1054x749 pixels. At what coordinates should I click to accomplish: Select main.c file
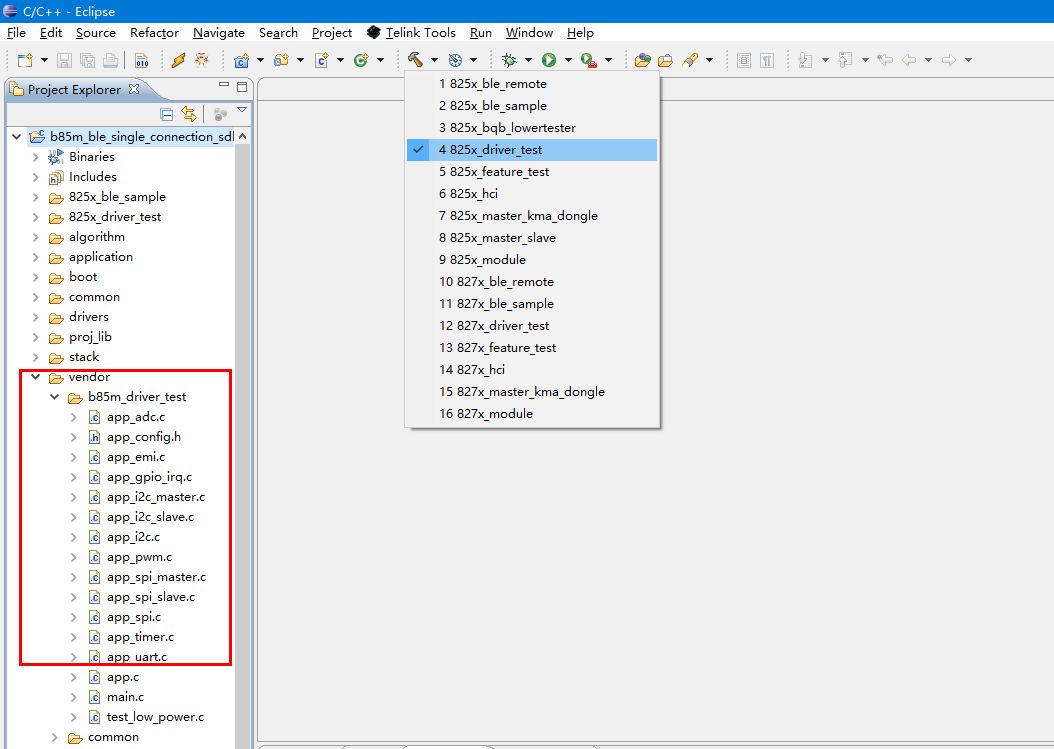click(x=125, y=697)
